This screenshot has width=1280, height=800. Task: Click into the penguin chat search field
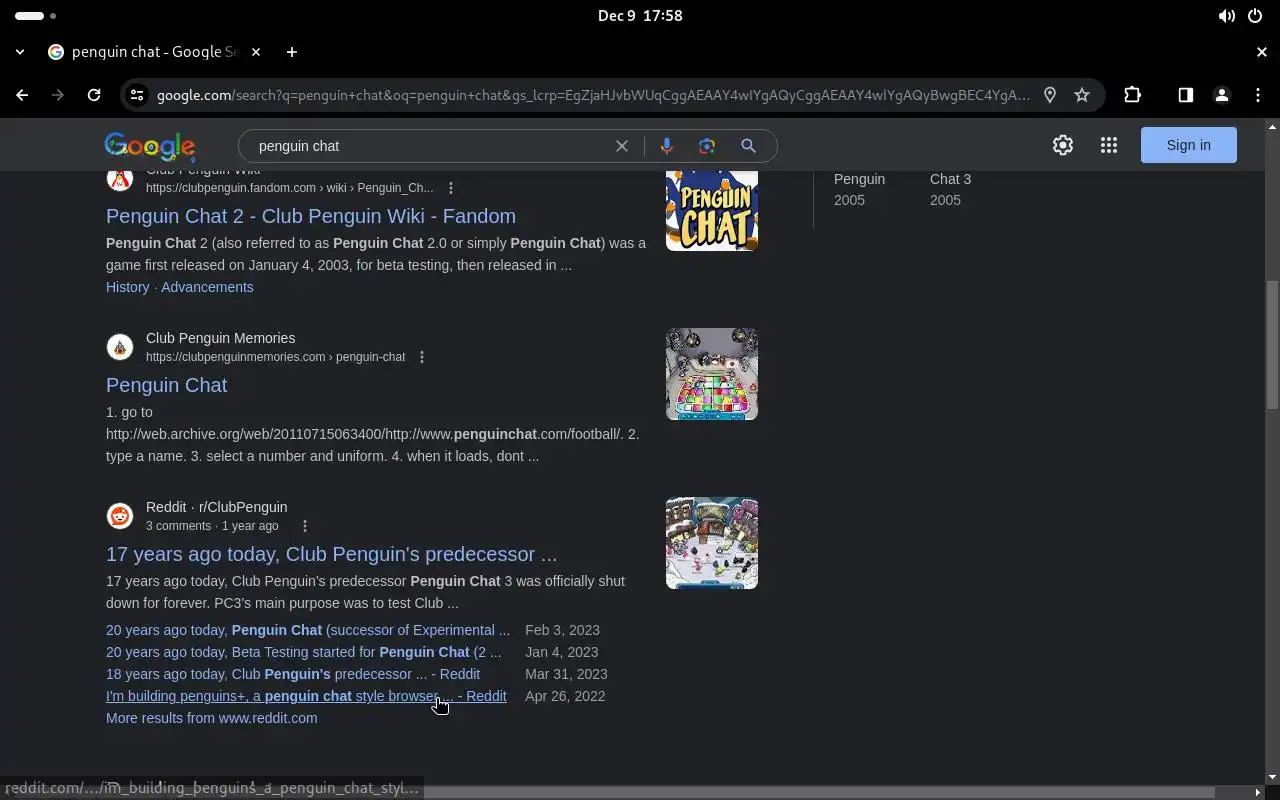(430, 146)
